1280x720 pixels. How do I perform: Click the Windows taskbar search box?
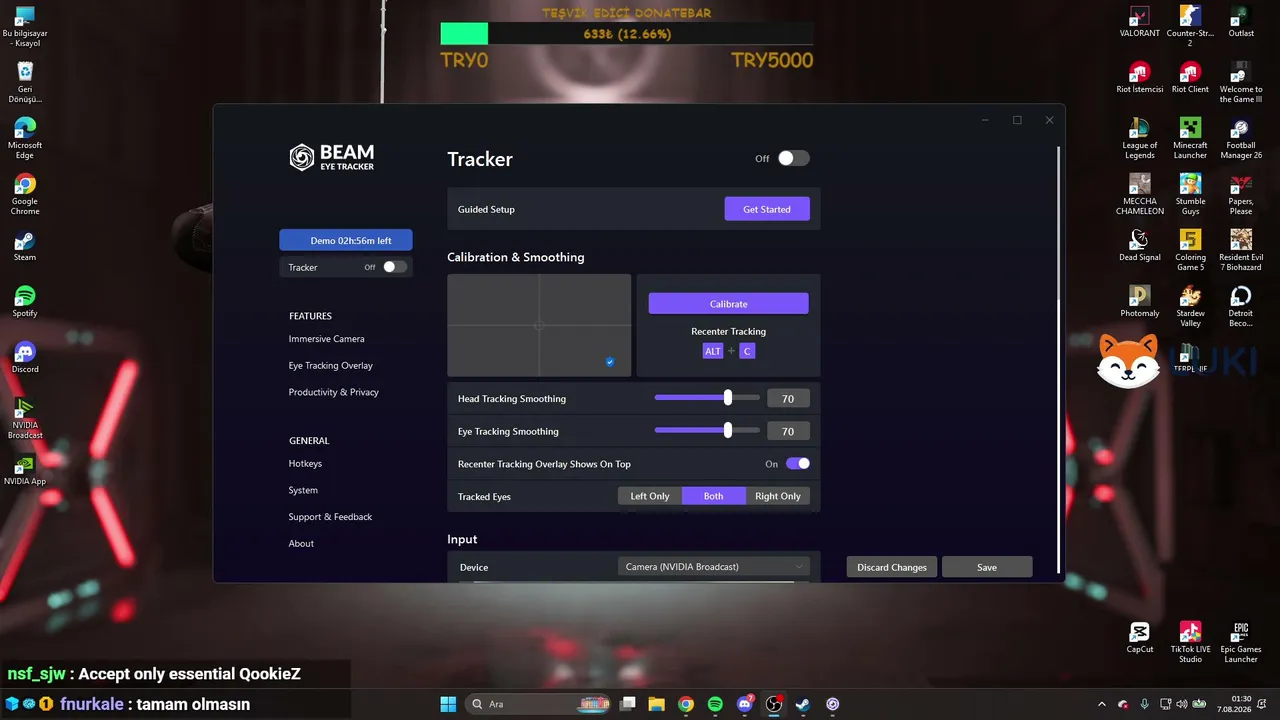coord(537,704)
